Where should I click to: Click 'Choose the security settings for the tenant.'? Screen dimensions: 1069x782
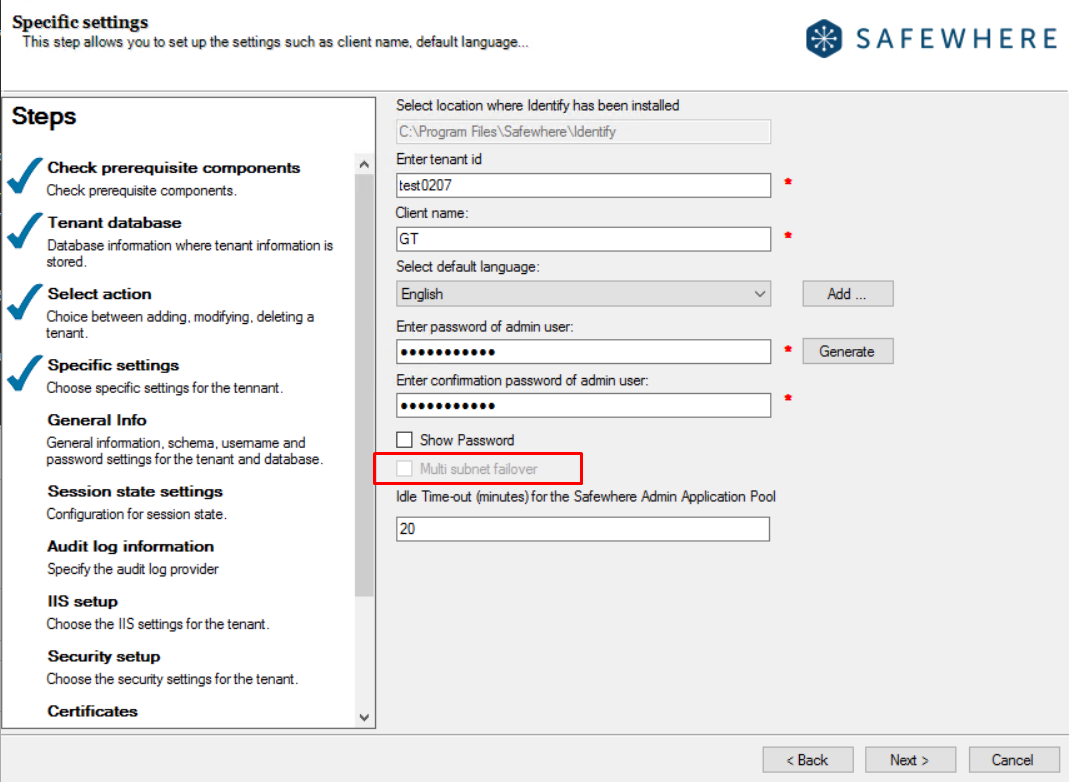coord(172,679)
